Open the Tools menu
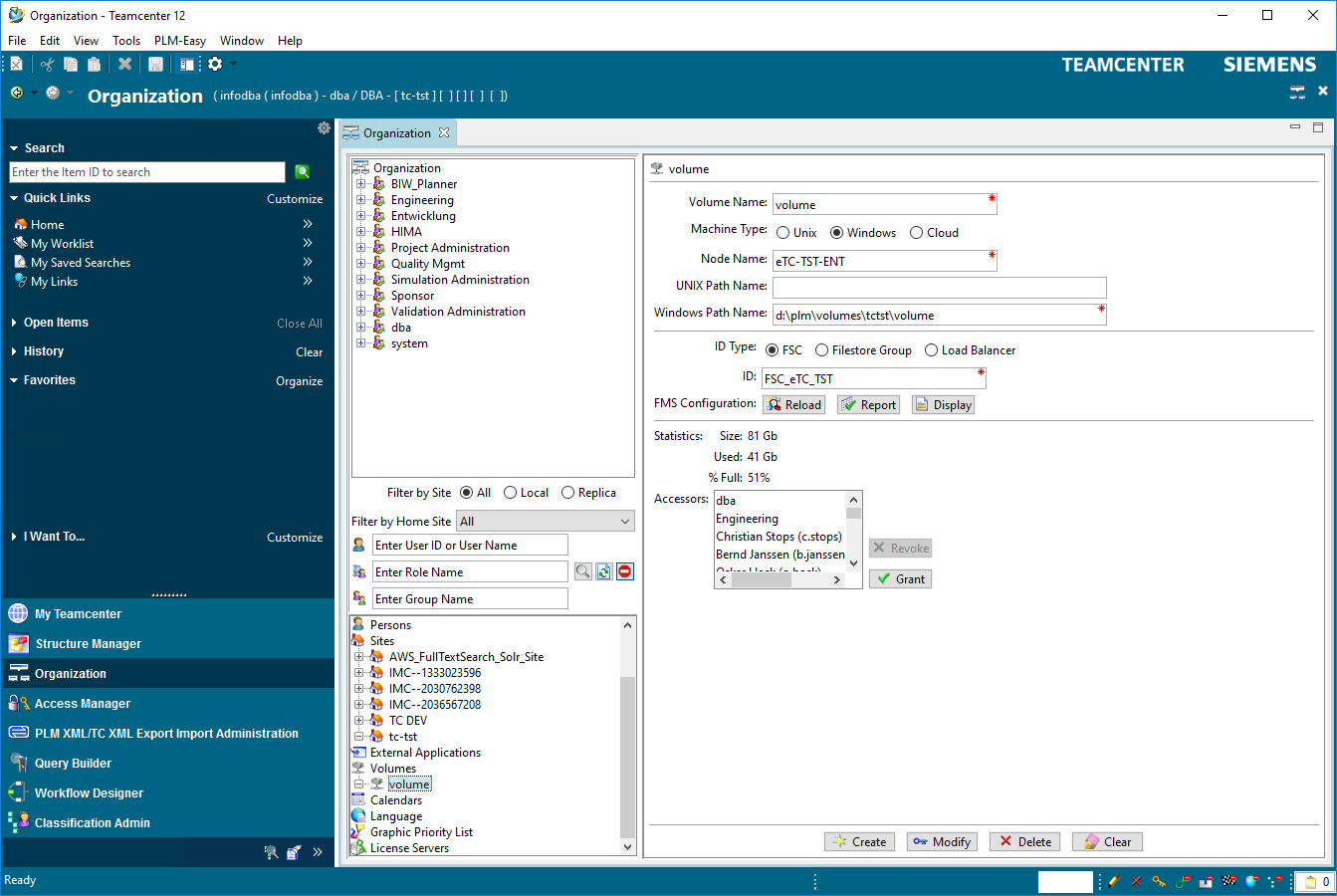The width and height of the screenshot is (1337, 896). 126,41
